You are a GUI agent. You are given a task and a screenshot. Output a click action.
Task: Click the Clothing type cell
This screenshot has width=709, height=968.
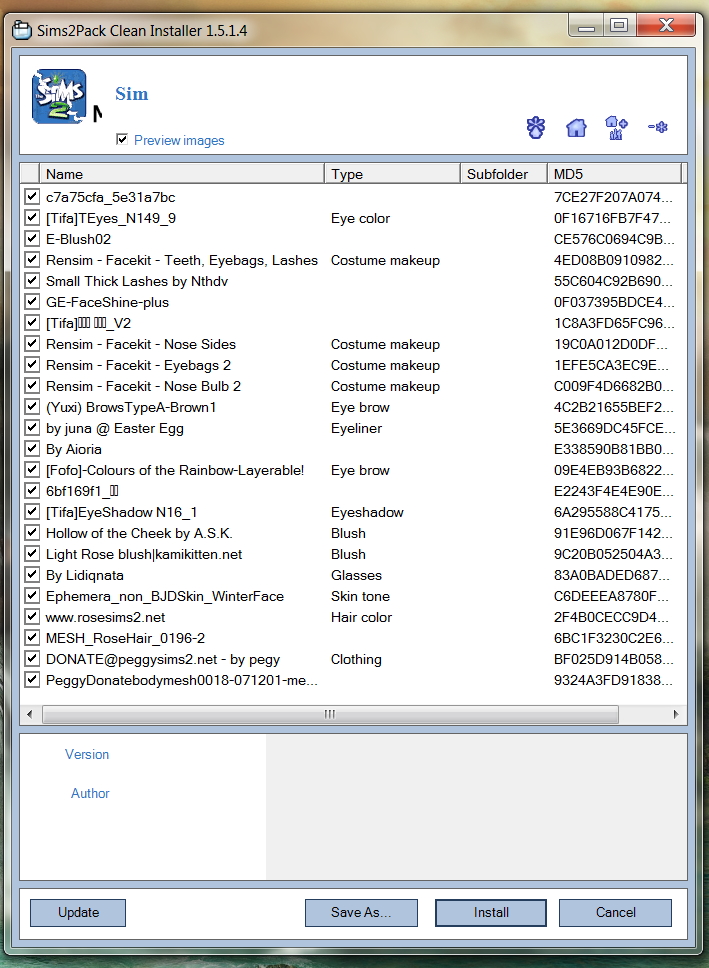pyautogui.click(x=356, y=659)
